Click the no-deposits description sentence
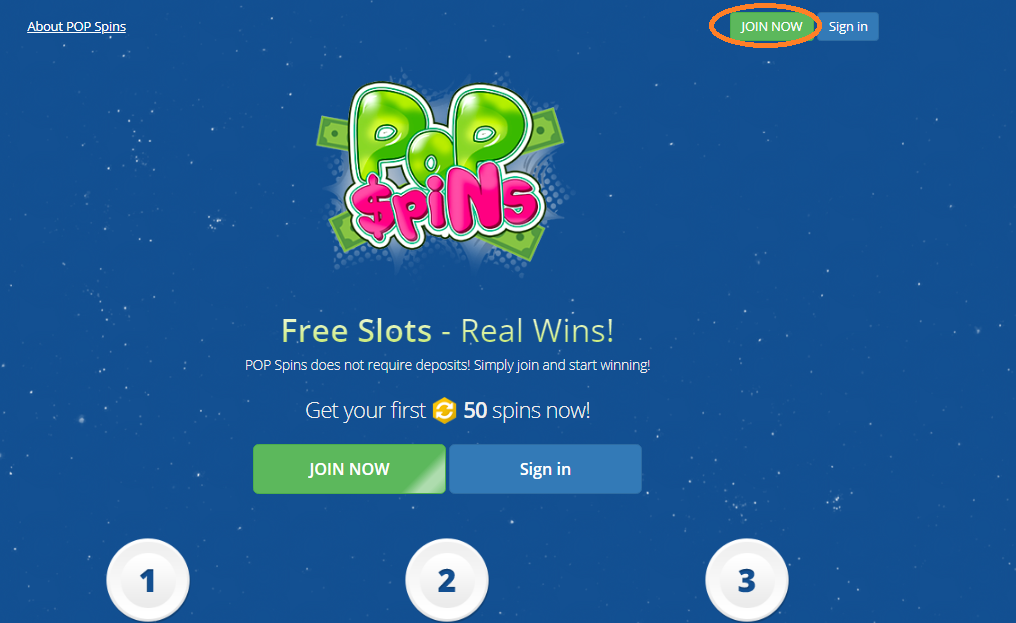The height and width of the screenshot is (623, 1016). pos(447,365)
